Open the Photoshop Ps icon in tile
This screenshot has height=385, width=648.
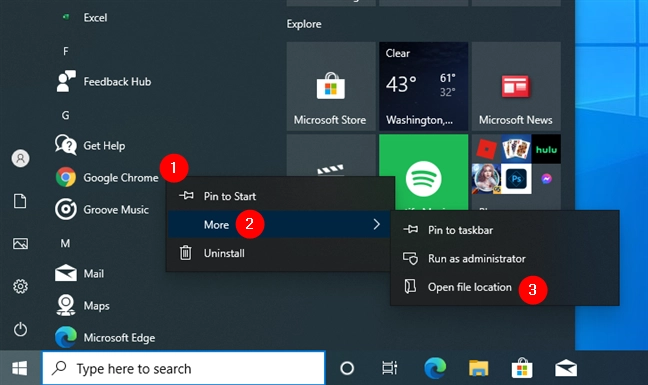point(516,179)
